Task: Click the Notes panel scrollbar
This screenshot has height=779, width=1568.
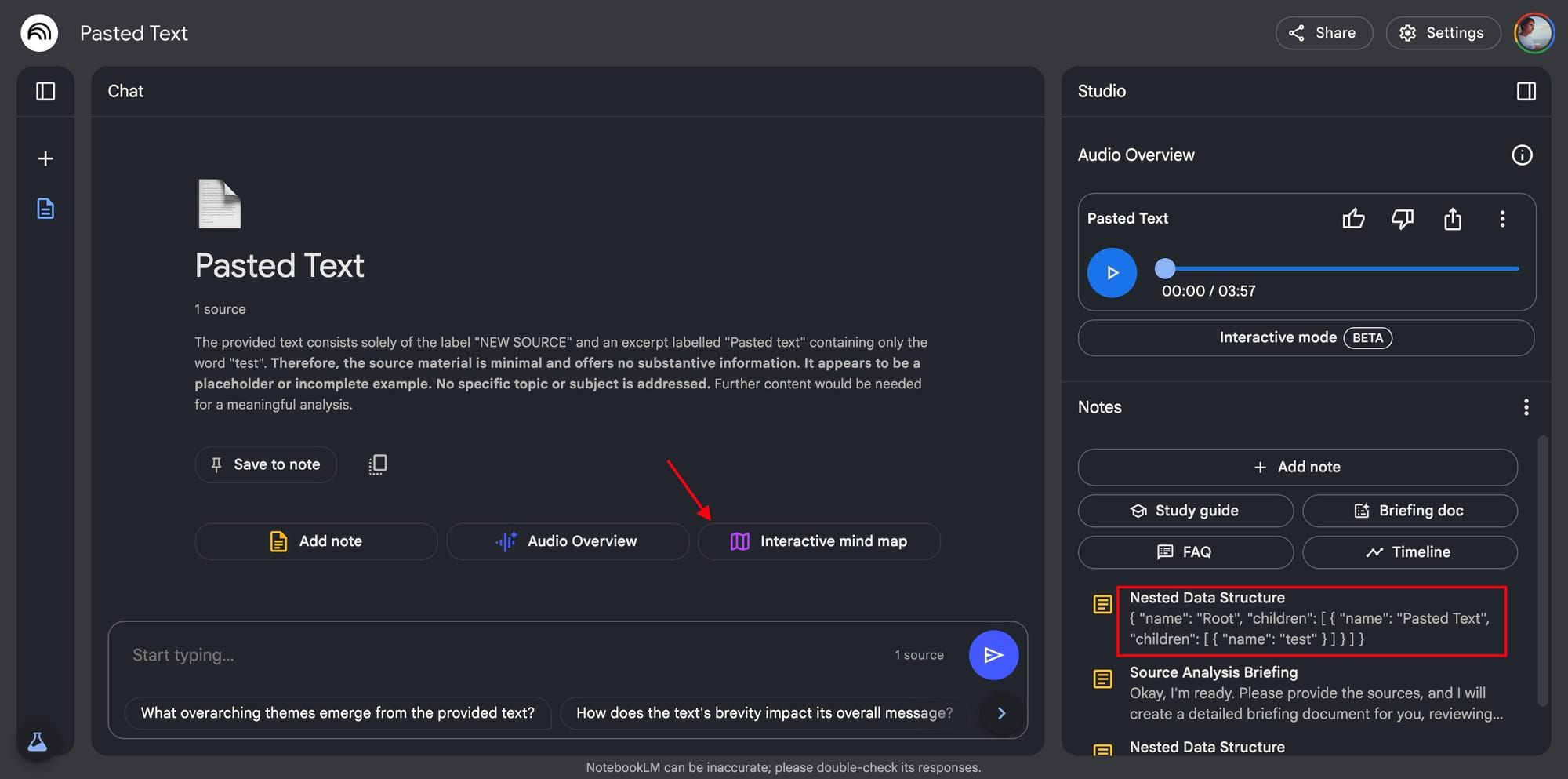Action: pyautogui.click(x=1543, y=570)
